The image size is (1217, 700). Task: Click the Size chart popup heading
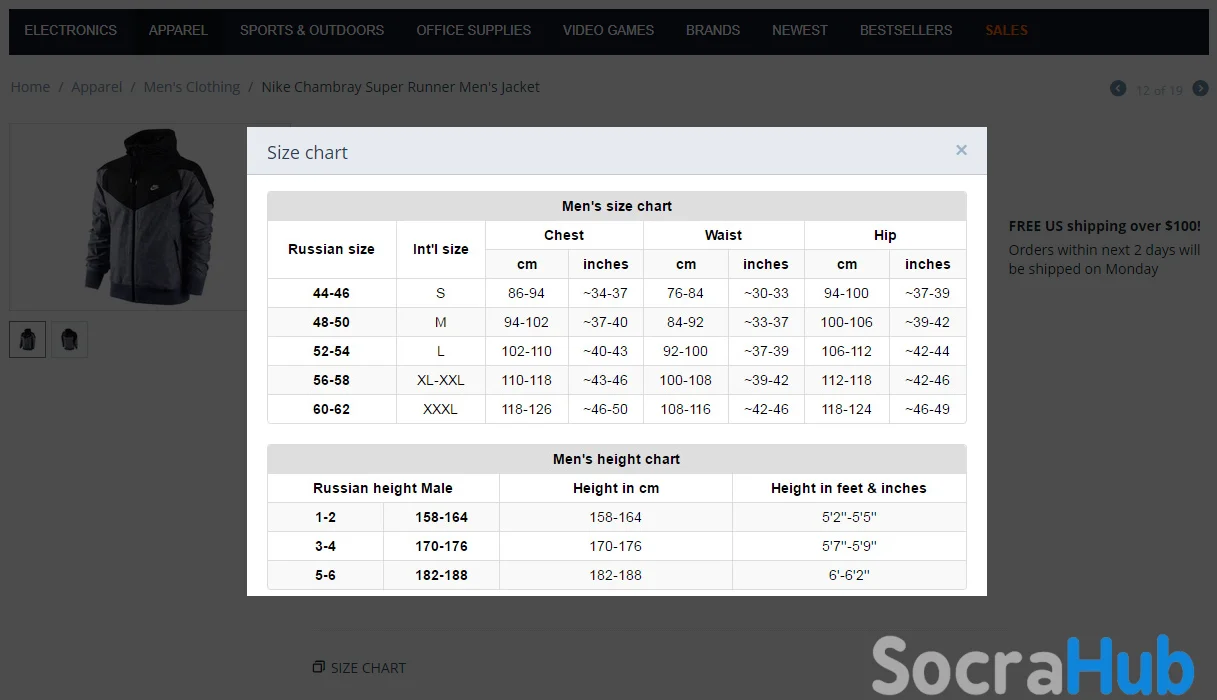[x=307, y=152]
